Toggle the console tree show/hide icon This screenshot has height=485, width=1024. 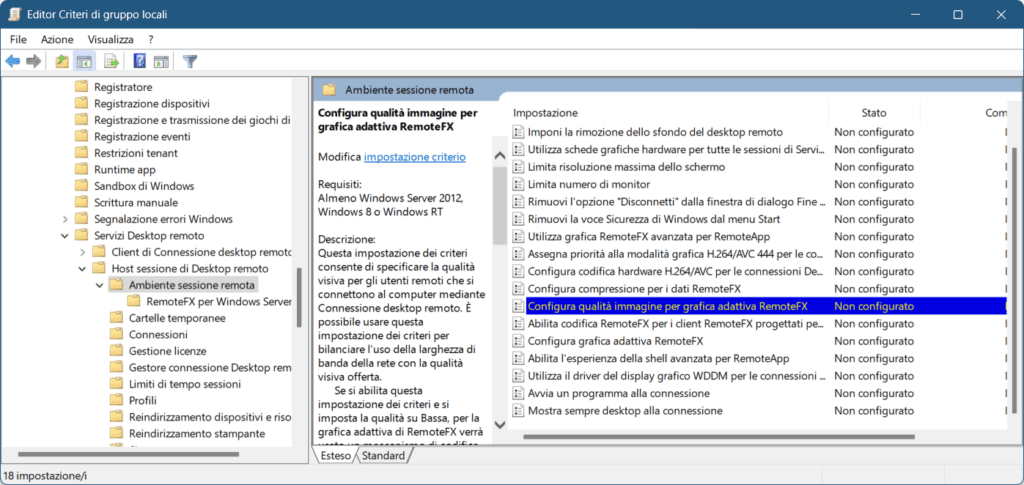click(85, 62)
